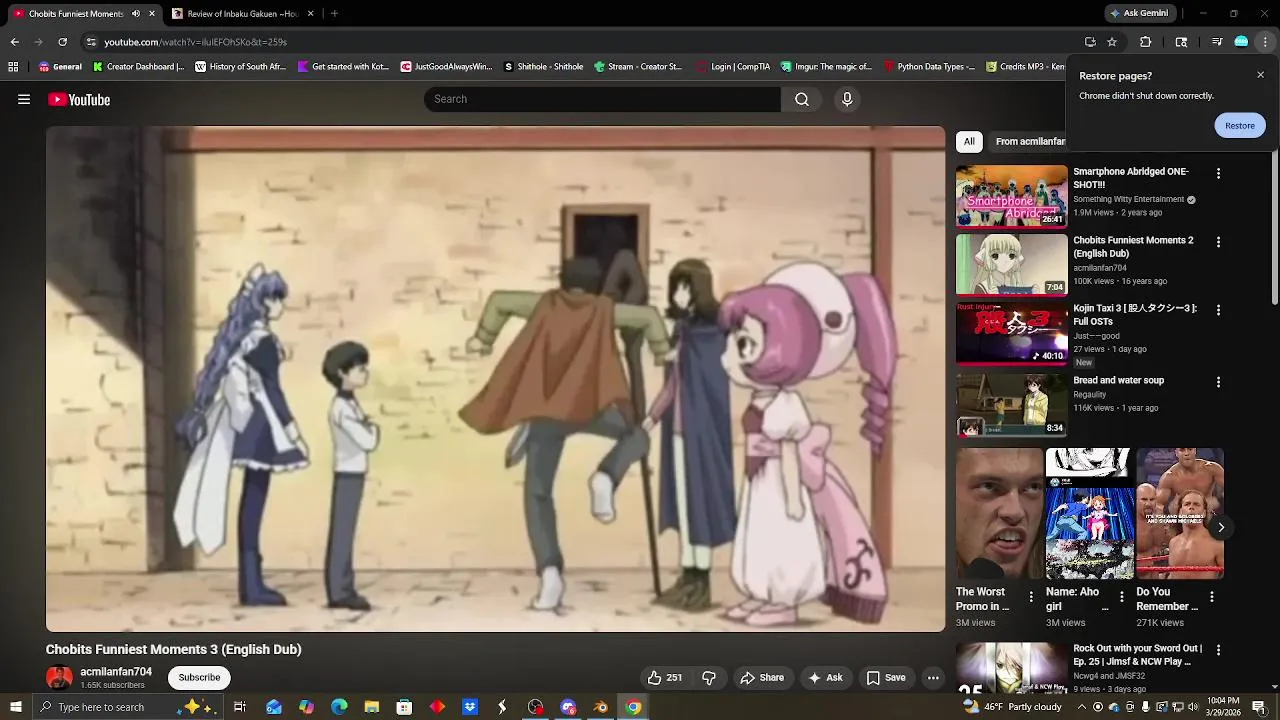
Task: Bookmark this page with star icon
Action: point(1112,42)
